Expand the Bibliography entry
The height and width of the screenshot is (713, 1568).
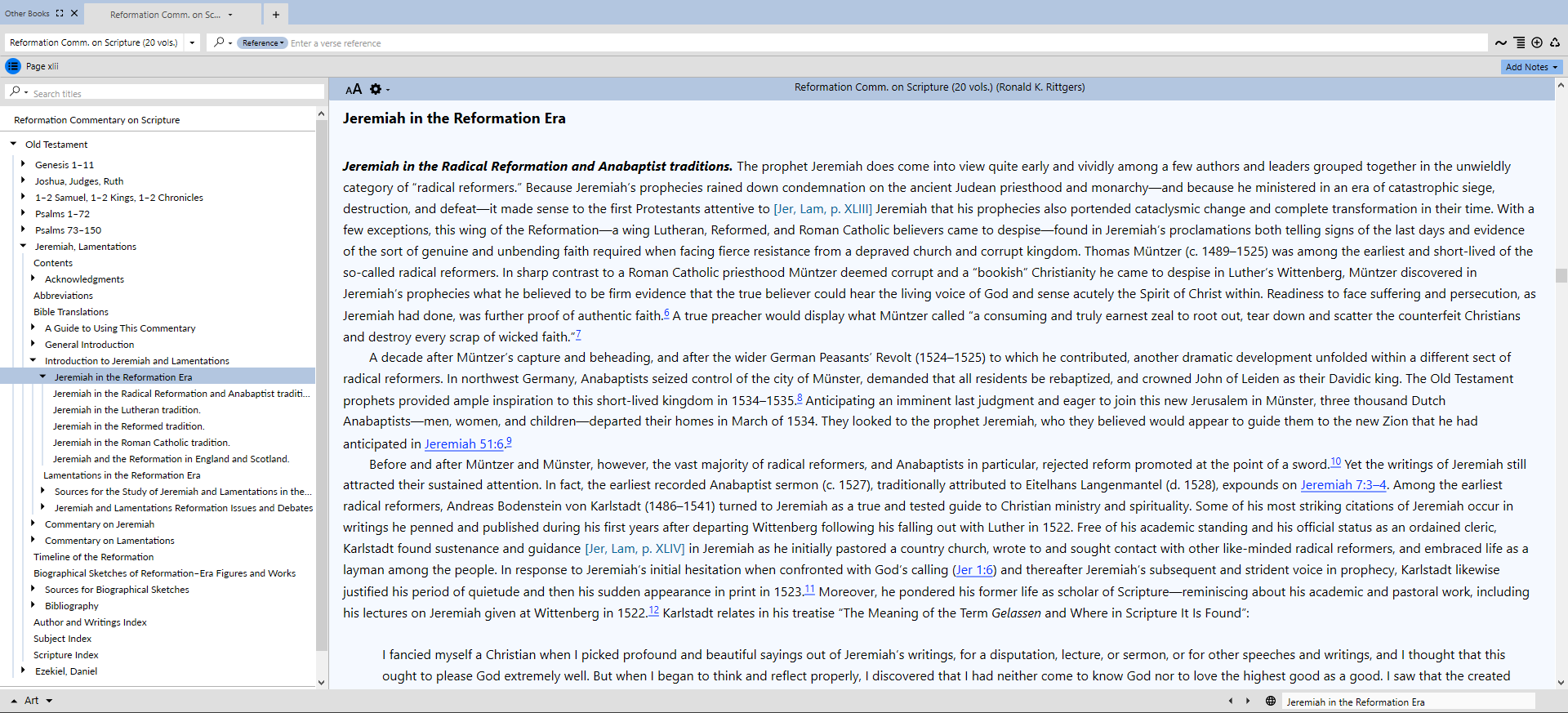click(x=33, y=605)
